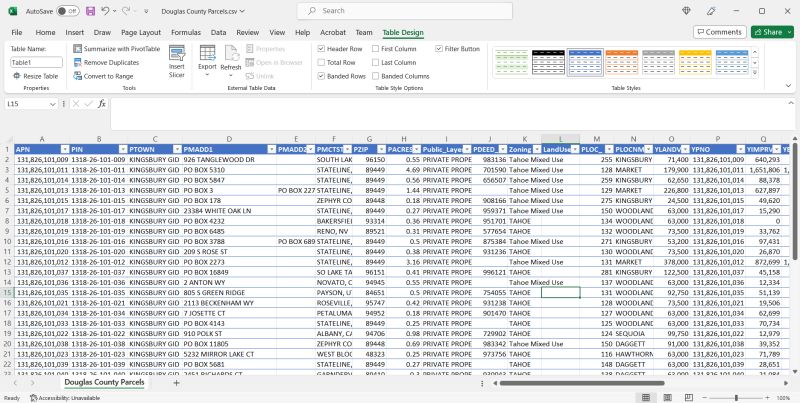Expand the Name Box dropdown

click(53, 104)
